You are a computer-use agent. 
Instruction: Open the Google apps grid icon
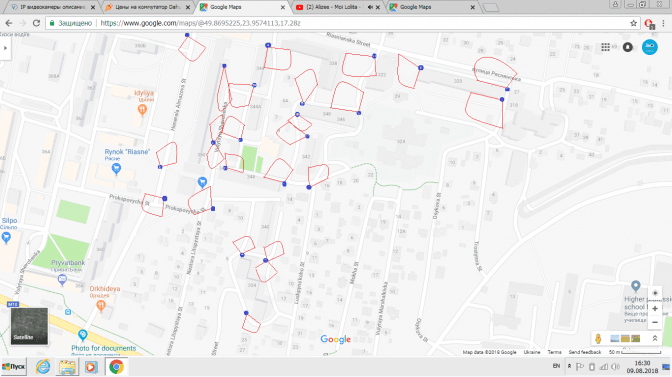click(x=605, y=47)
